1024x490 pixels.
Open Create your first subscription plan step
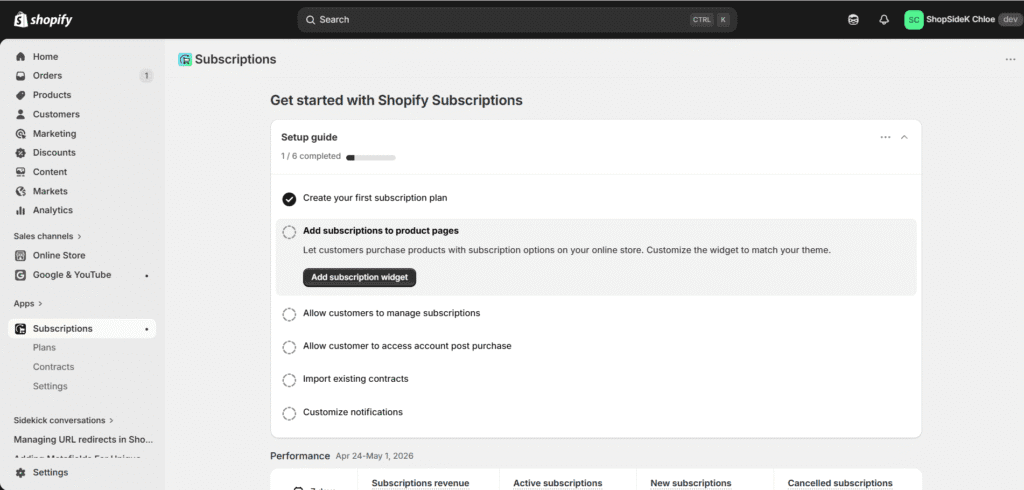[x=375, y=198]
